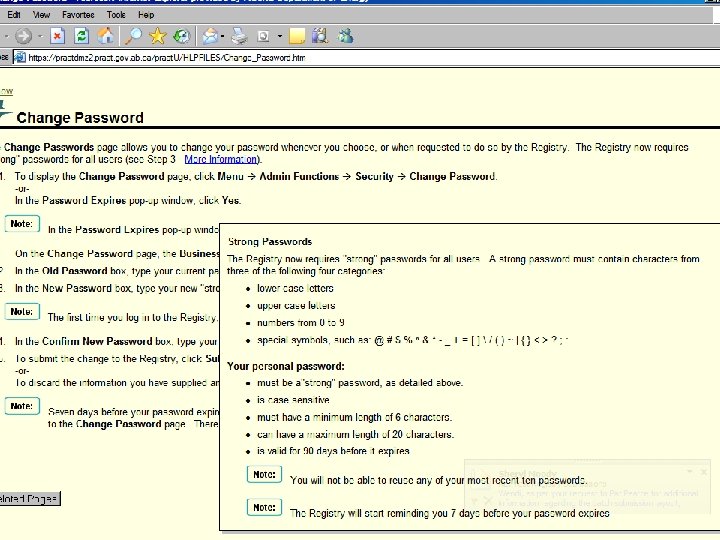Click Note label beside 'not be able to reuse'
Screen dimensions: 720x540
(264, 475)
